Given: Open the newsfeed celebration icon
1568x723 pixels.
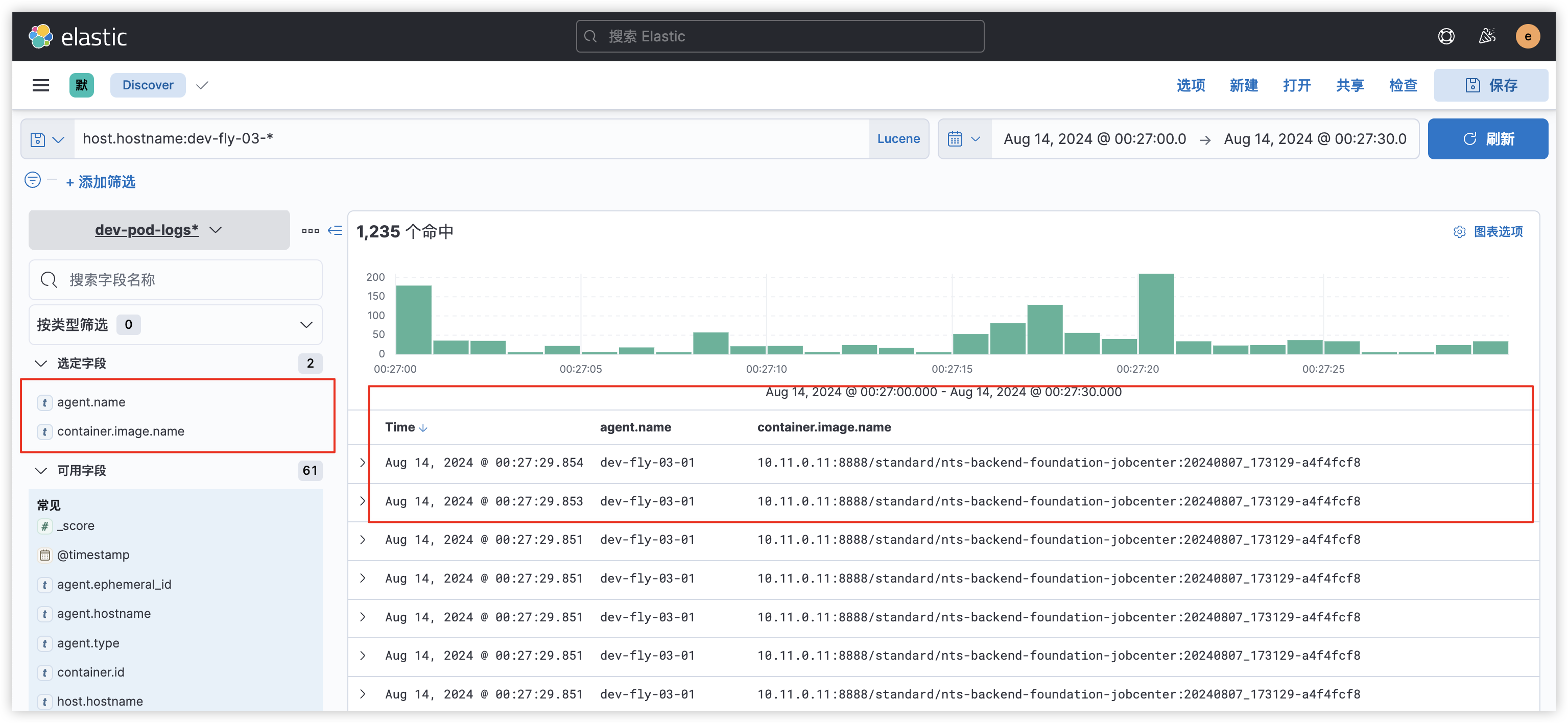Looking at the screenshot, I should click(x=1487, y=37).
